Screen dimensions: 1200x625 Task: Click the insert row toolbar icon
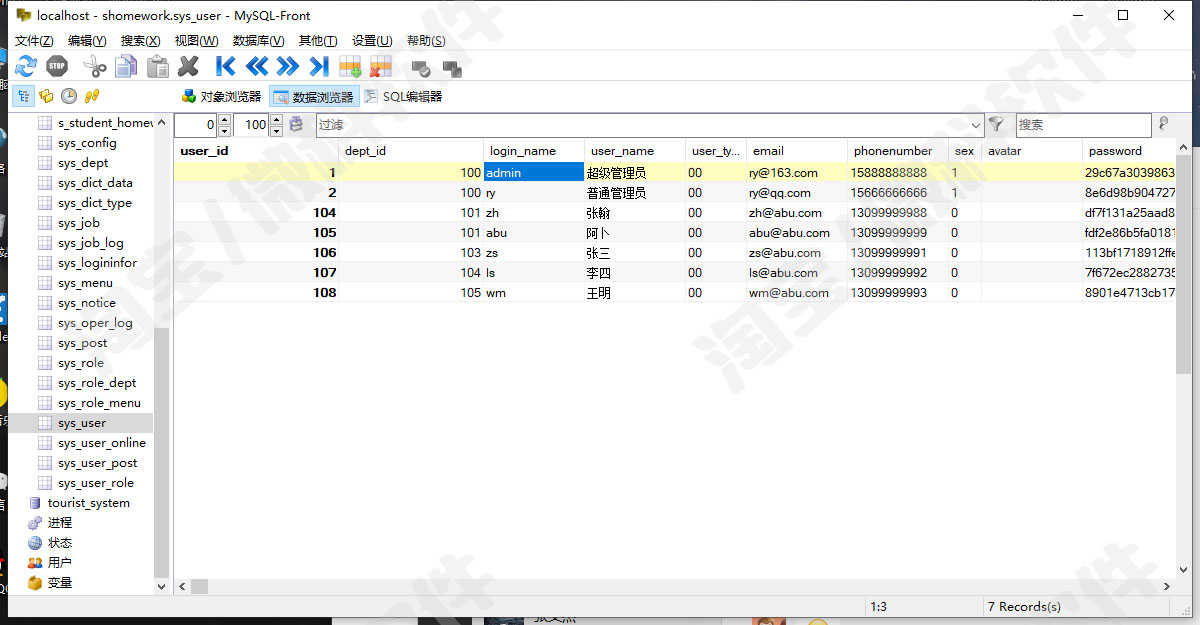[350, 67]
